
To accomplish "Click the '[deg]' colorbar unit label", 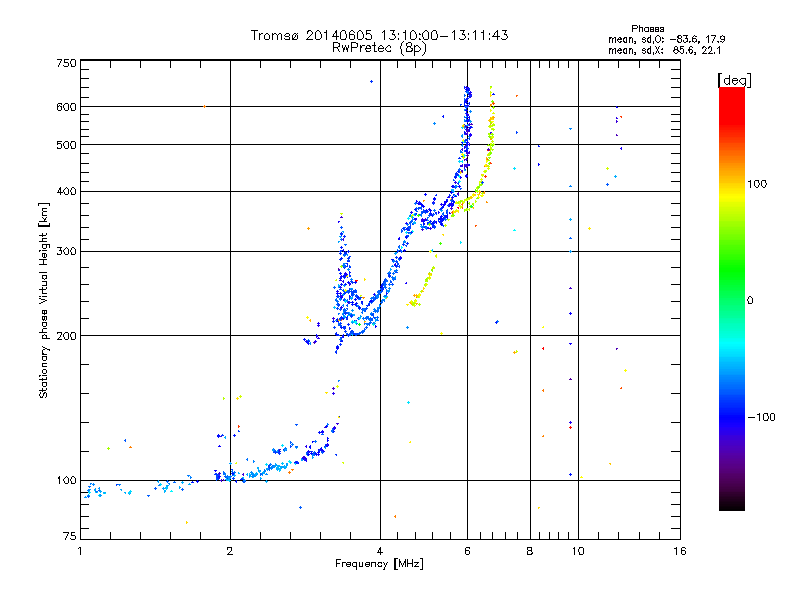I will click(x=734, y=80).
